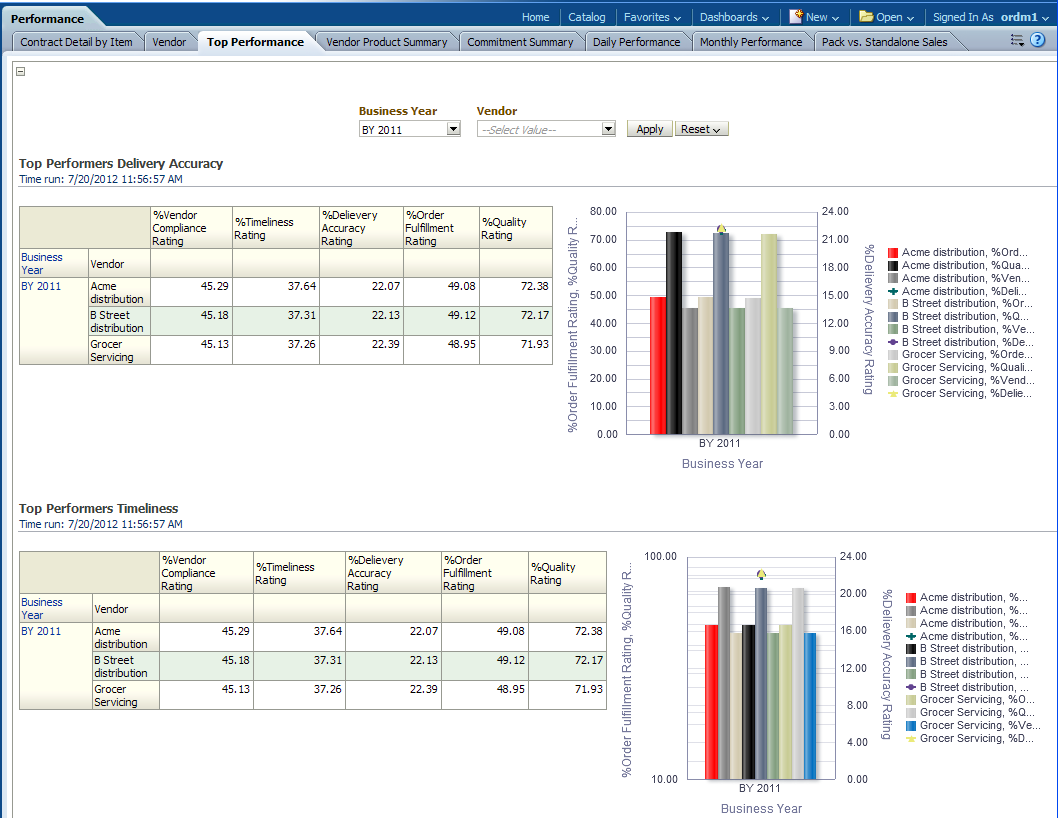Image resolution: width=1058 pixels, height=818 pixels.
Task: Click blue Grocer Servicing swatch in Timeliness legend
Action: (x=911, y=726)
